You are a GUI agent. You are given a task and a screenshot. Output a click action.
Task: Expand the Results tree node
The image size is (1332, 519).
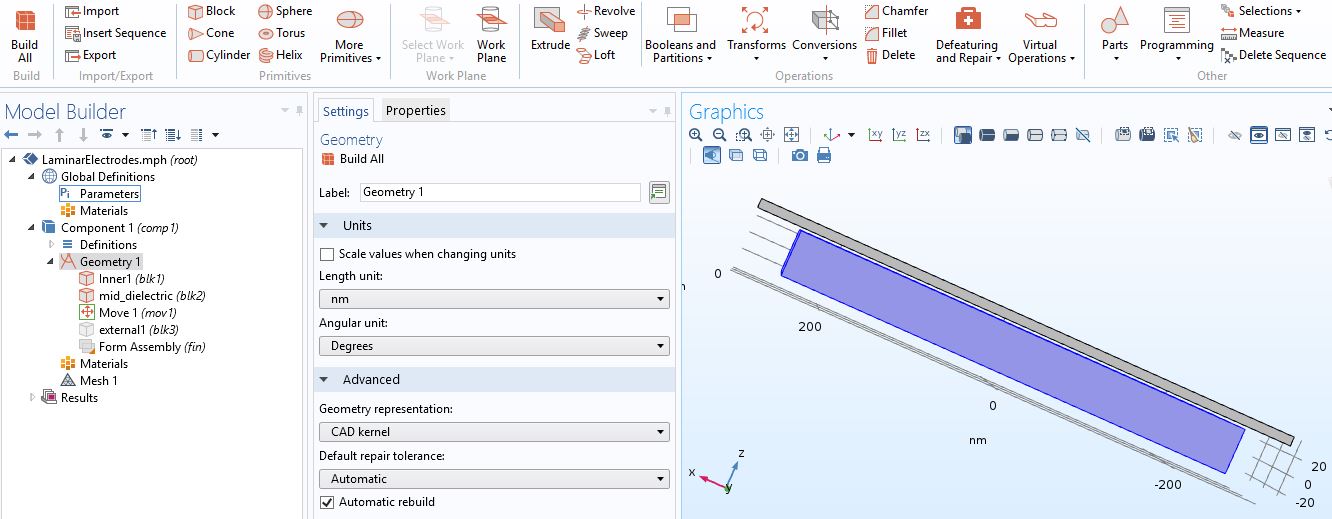(32, 398)
